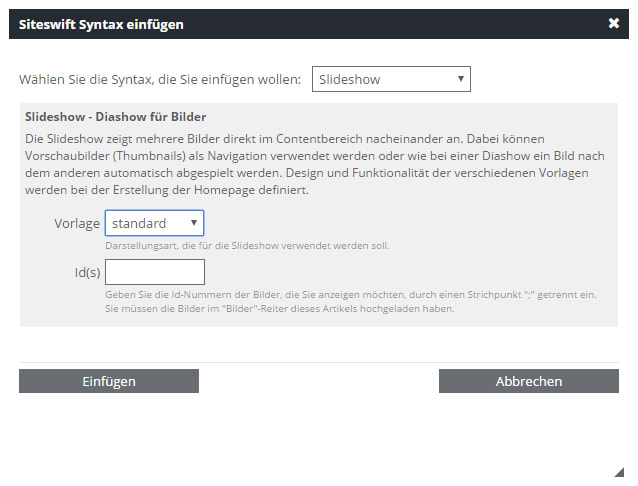Click the arrow of the Vorlage select
The image size is (638, 486).
(x=194, y=223)
